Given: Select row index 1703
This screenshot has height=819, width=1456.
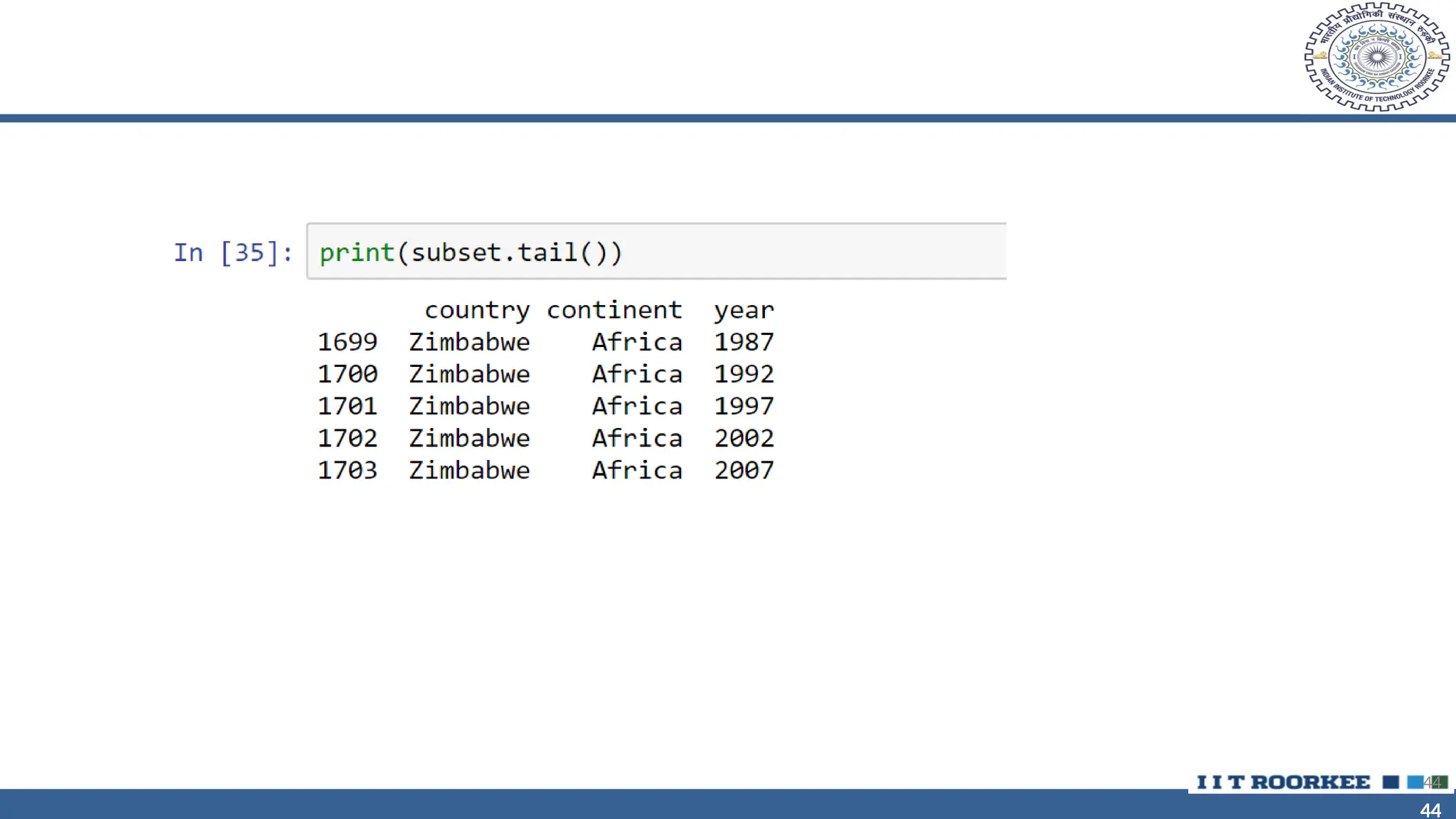Looking at the screenshot, I should point(347,470).
